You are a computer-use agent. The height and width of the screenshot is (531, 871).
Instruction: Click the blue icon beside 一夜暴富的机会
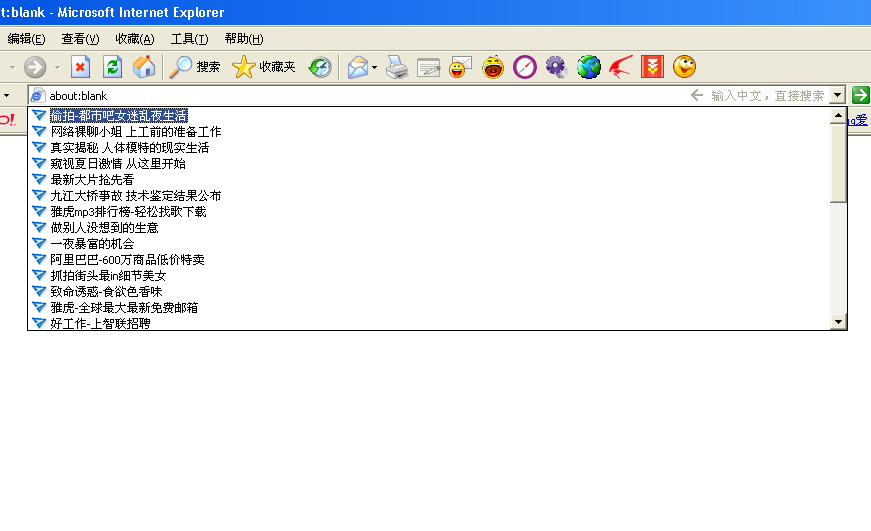39,243
